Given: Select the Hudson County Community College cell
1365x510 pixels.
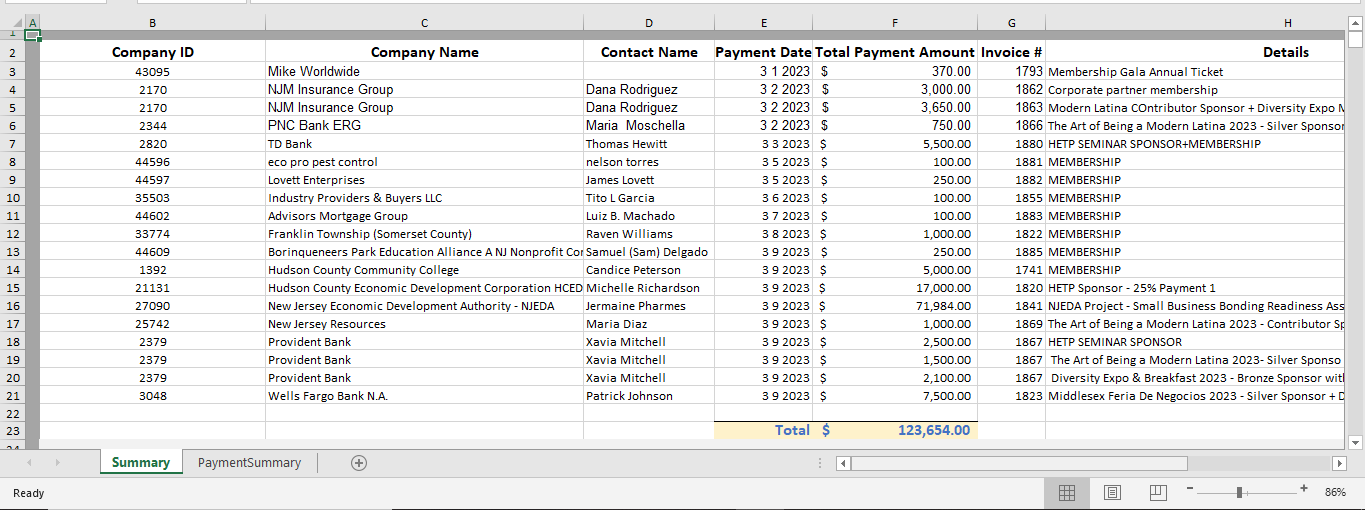Looking at the screenshot, I should [424, 270].
